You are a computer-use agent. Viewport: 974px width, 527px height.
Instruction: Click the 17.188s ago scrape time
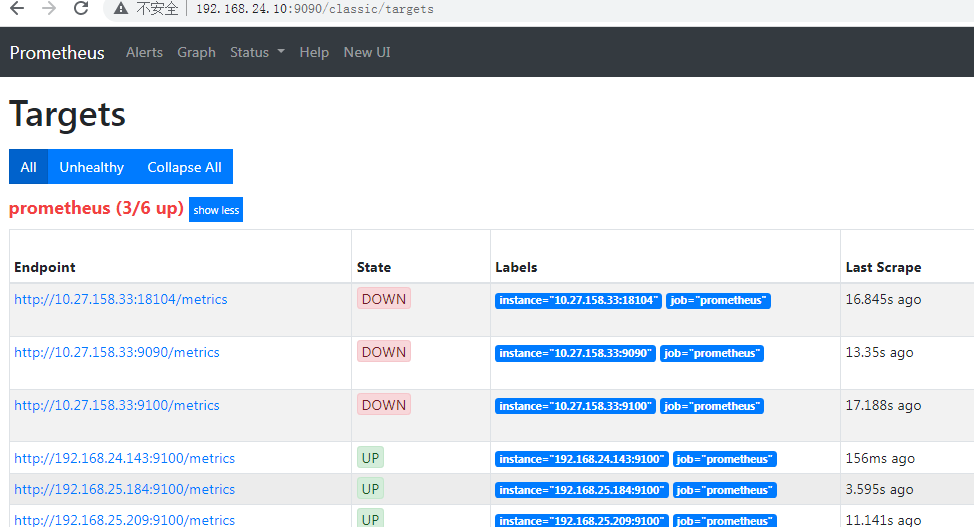[x=883, y=405]
